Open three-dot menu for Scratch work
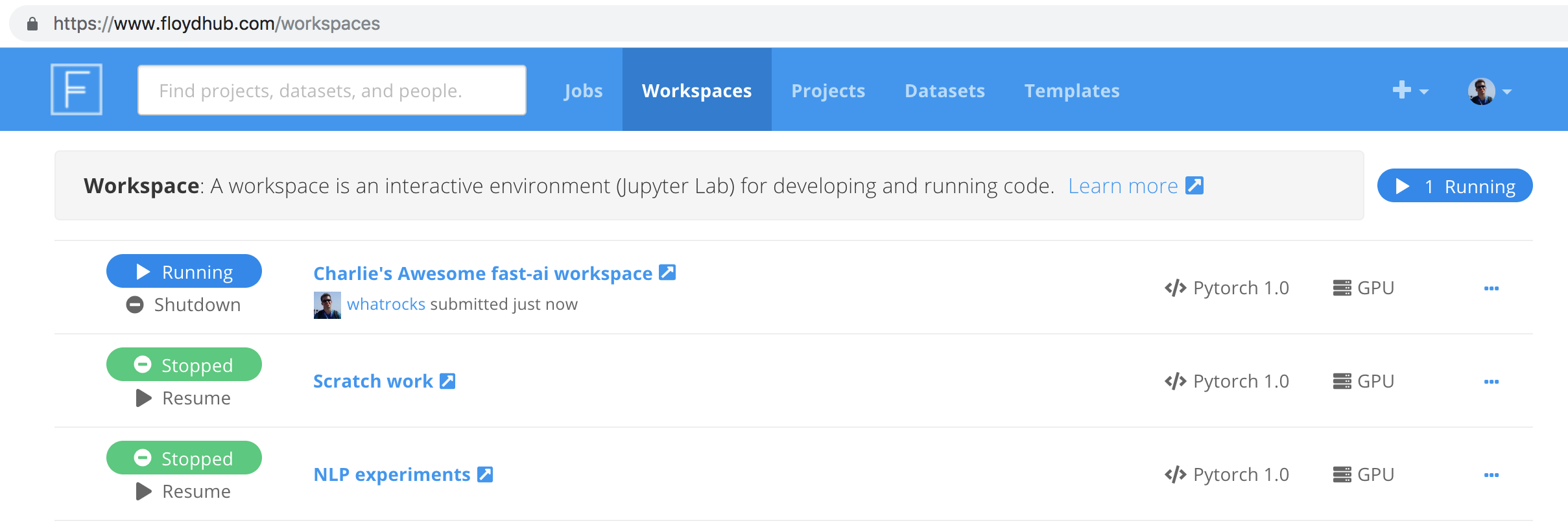The image size is (1568, 525). click(x=1491, y=382)
